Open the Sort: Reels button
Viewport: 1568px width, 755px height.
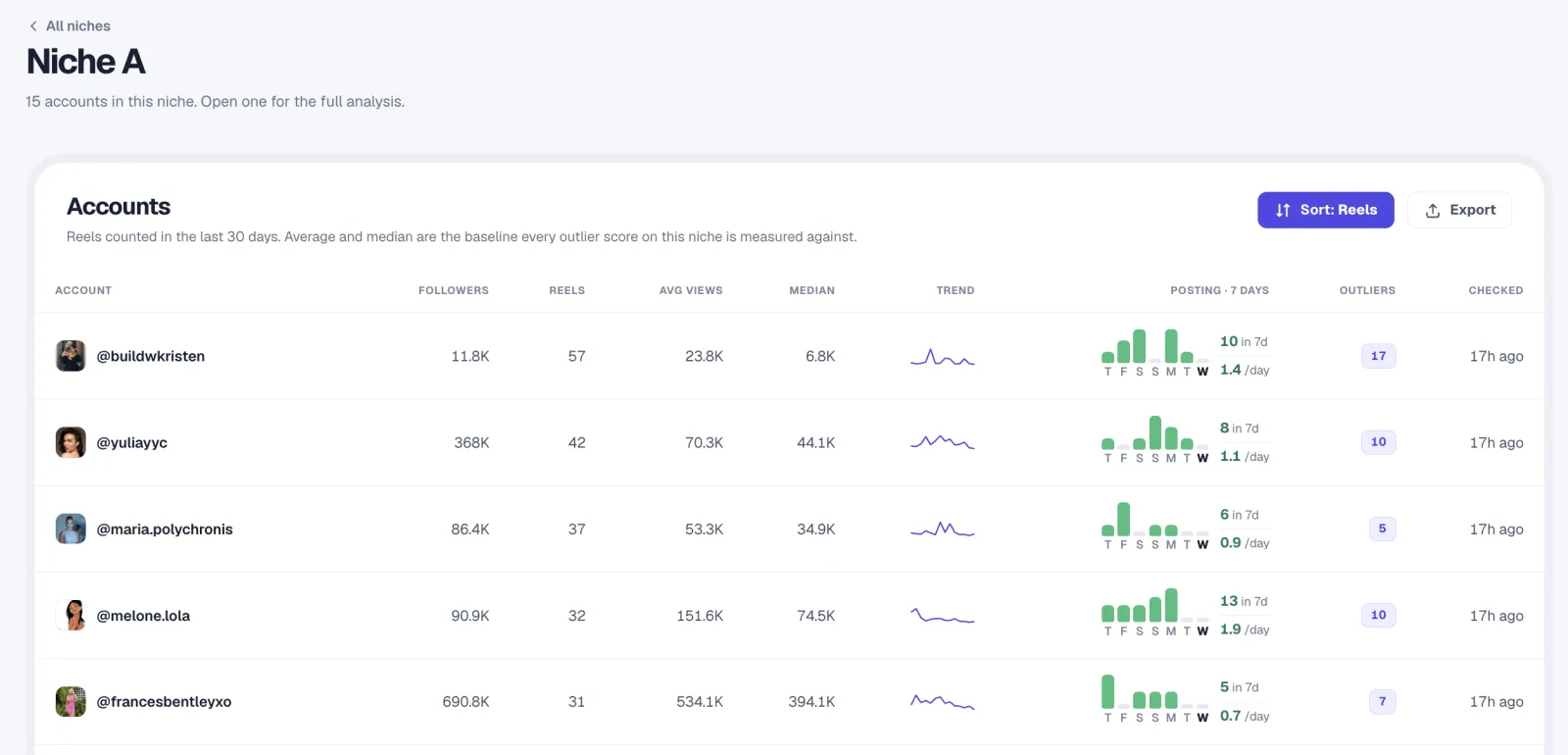[x=1326, y=210]
